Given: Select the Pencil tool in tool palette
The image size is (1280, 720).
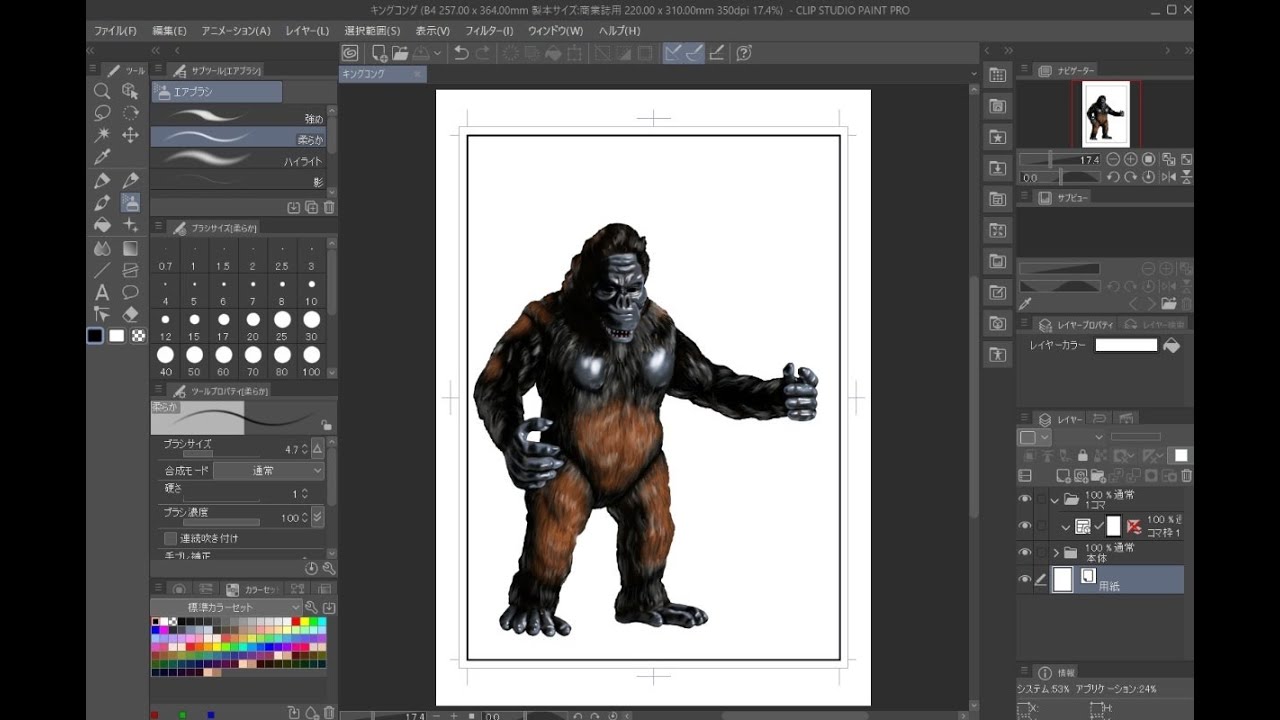Looking at the screenshot, I should [x=130, y=181].
